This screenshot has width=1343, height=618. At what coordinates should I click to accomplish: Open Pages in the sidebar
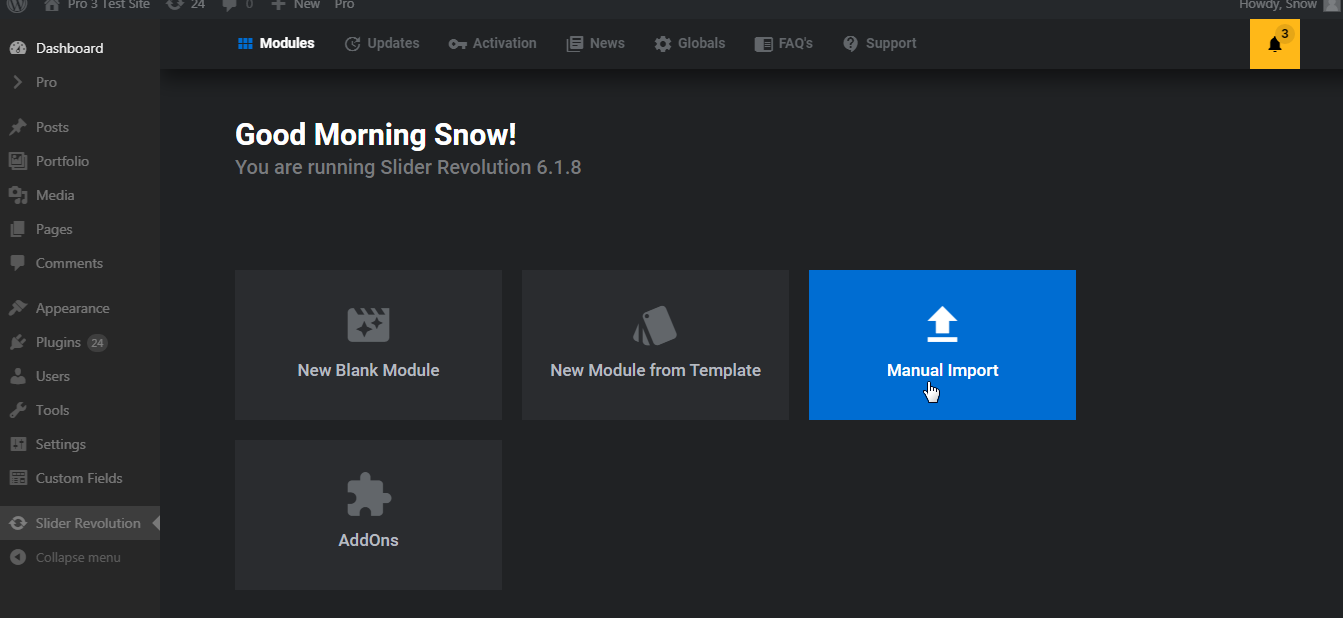[x=80, y=229]
